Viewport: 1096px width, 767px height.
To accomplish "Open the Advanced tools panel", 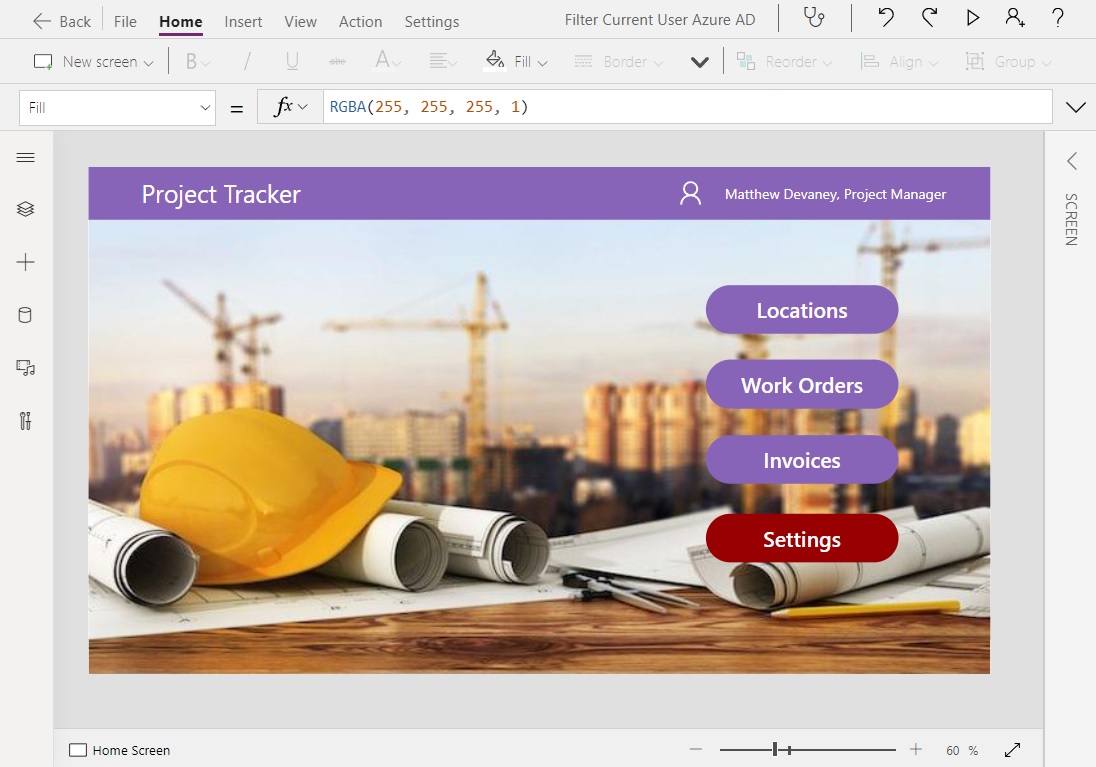I will coord(25,420).
